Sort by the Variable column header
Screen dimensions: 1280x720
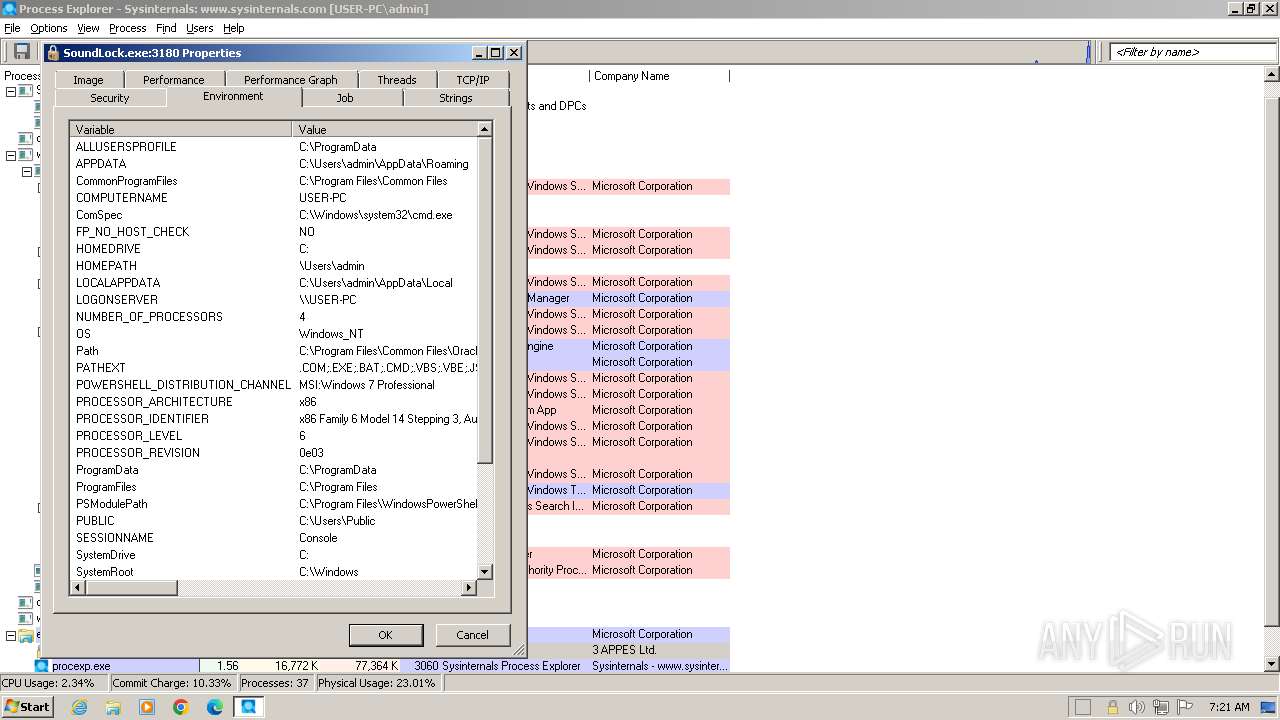point(181,129)
